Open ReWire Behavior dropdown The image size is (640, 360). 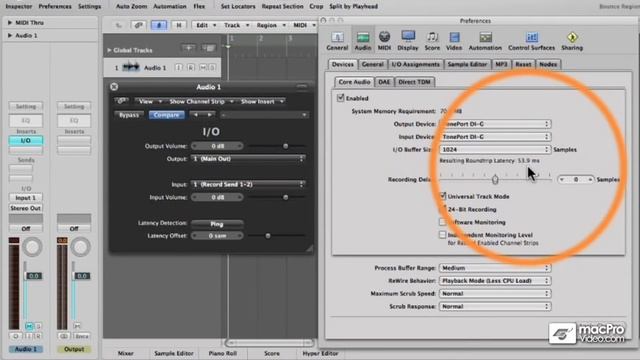click(495, 281)
